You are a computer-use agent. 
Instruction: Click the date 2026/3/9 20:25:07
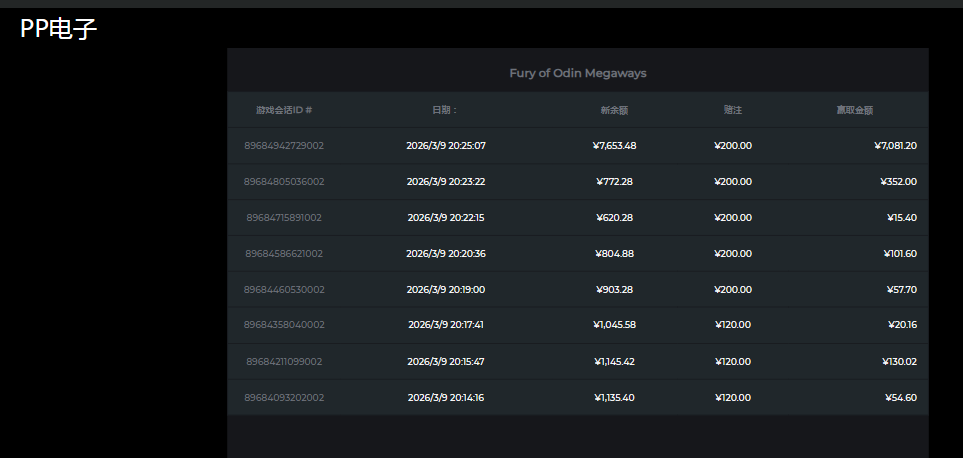[x=446, y=146]
